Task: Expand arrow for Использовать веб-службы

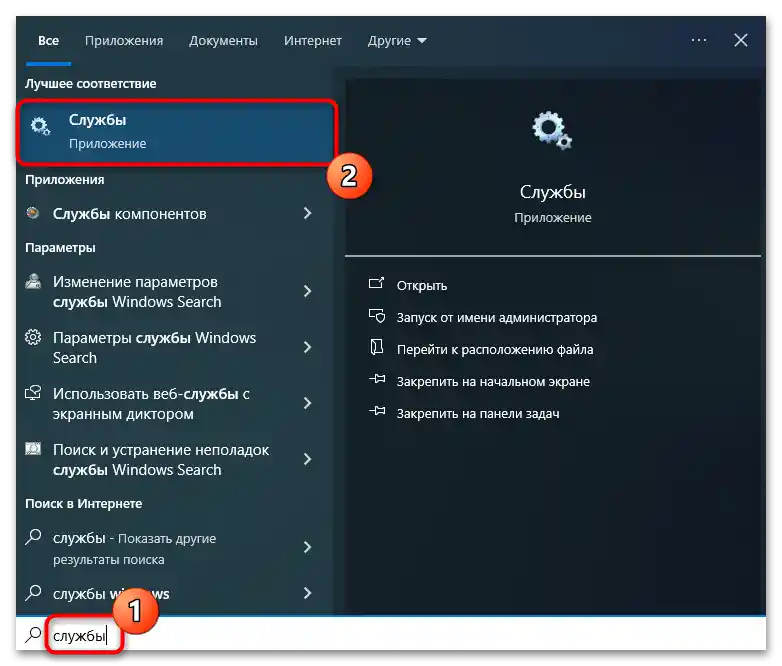Action: (308, 403)
